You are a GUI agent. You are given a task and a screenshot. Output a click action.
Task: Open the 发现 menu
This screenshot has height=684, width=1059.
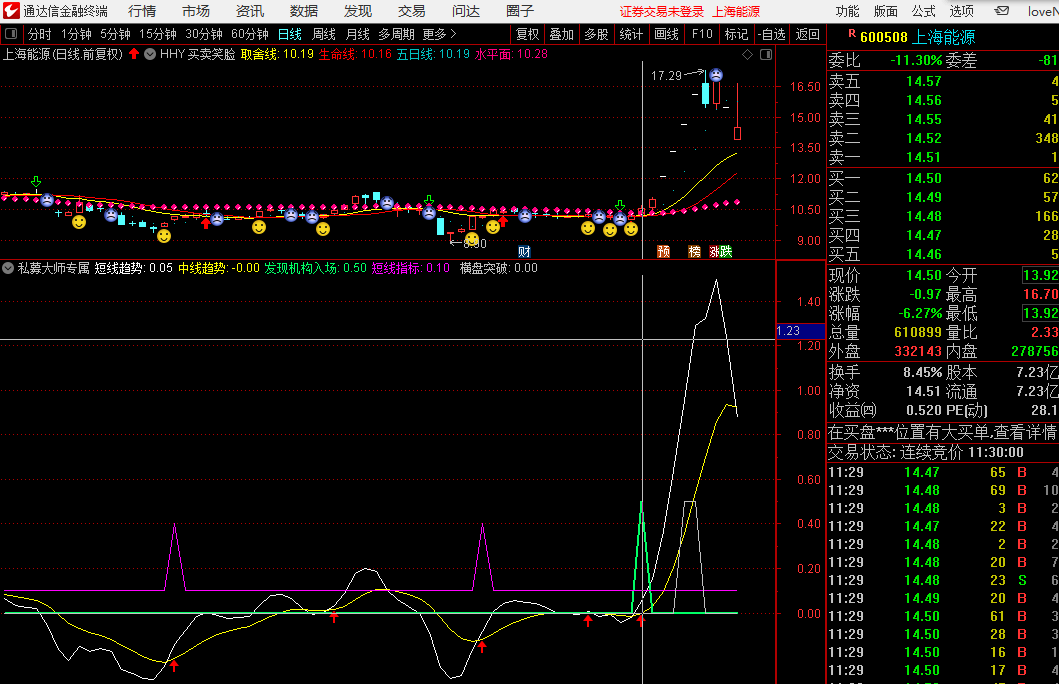358,11
